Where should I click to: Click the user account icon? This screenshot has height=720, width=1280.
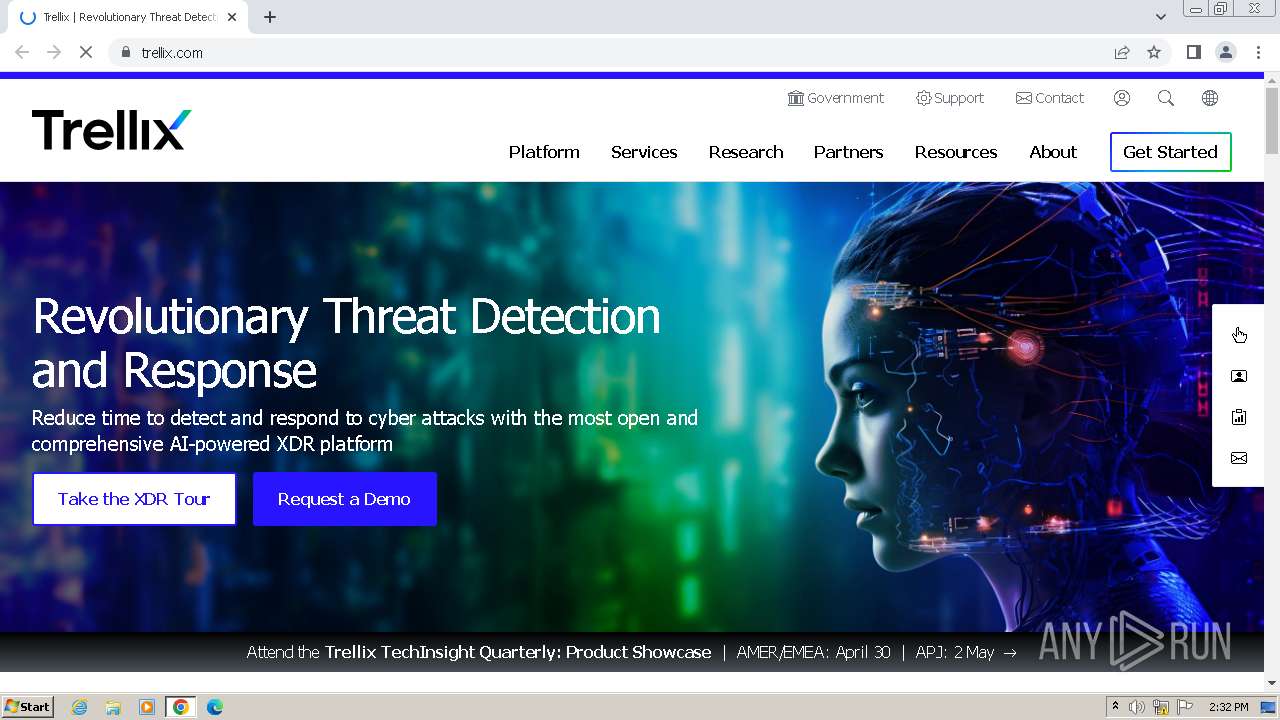pyautogui.click(x=1122, y=98)
